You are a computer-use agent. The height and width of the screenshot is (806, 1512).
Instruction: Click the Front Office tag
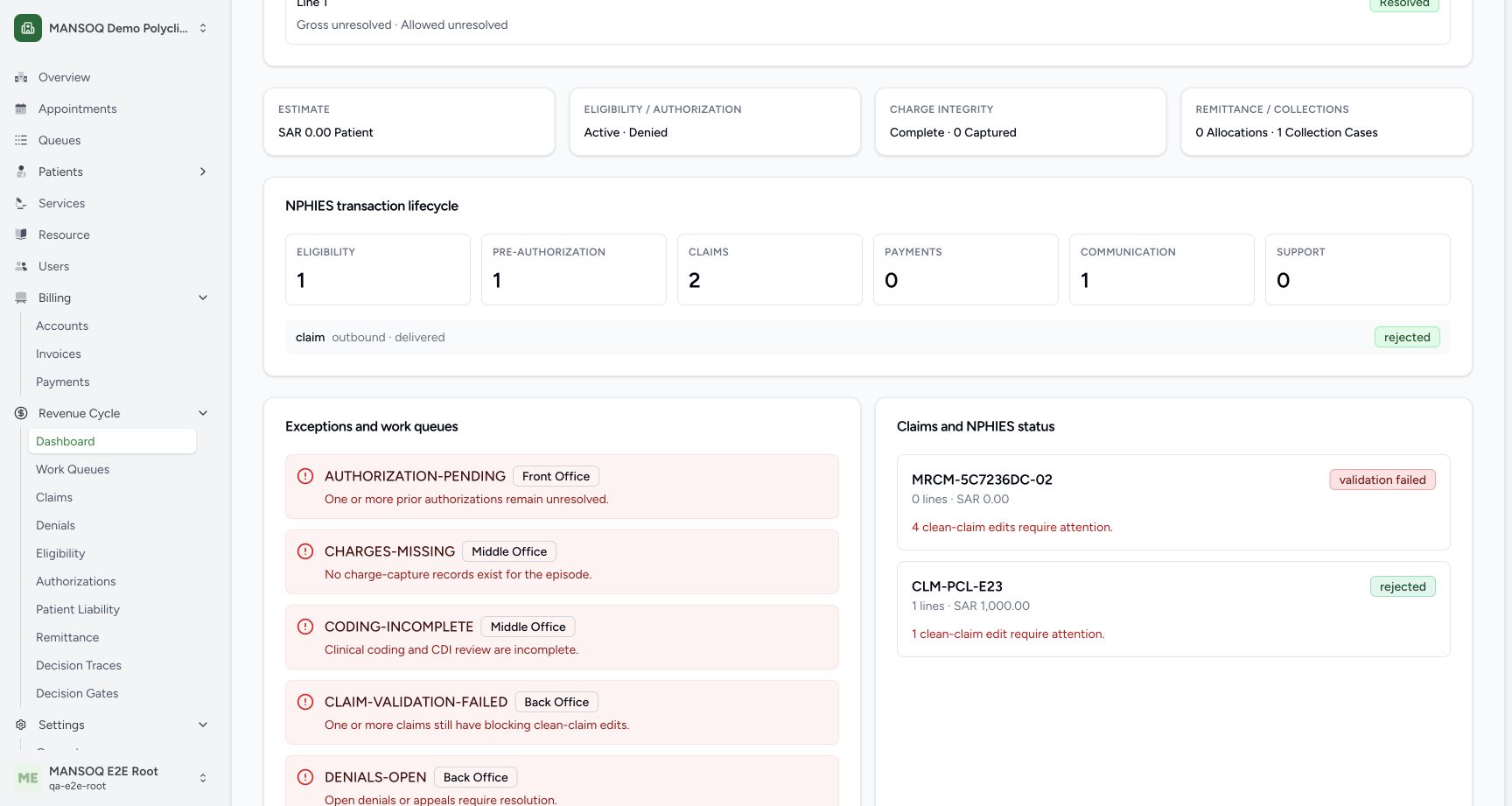[x=556, y=476]
